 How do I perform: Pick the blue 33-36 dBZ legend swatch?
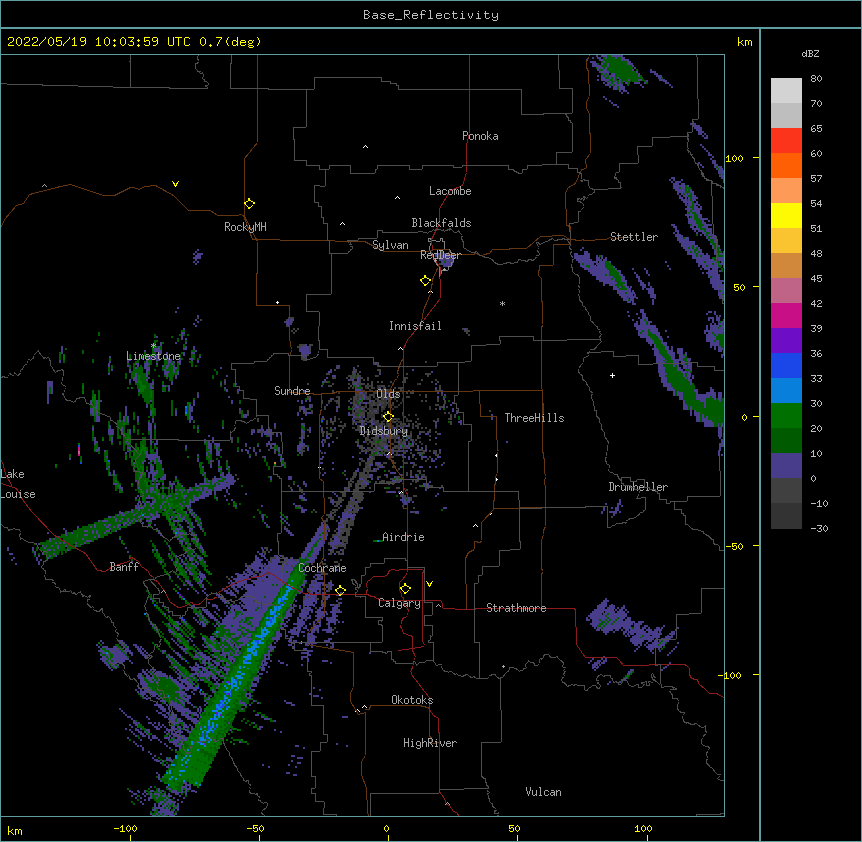click(786, 365)
